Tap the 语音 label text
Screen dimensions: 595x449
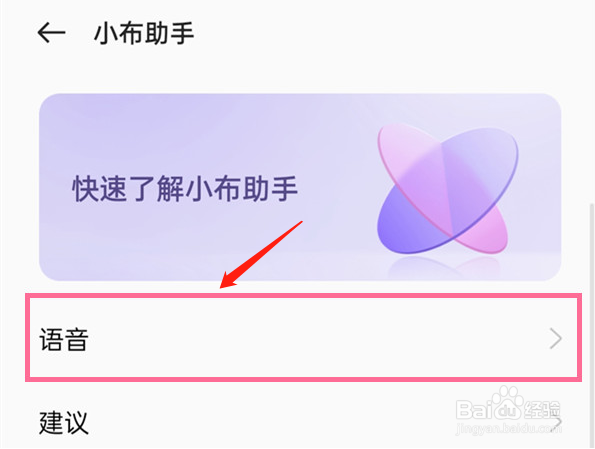(64, 339)
